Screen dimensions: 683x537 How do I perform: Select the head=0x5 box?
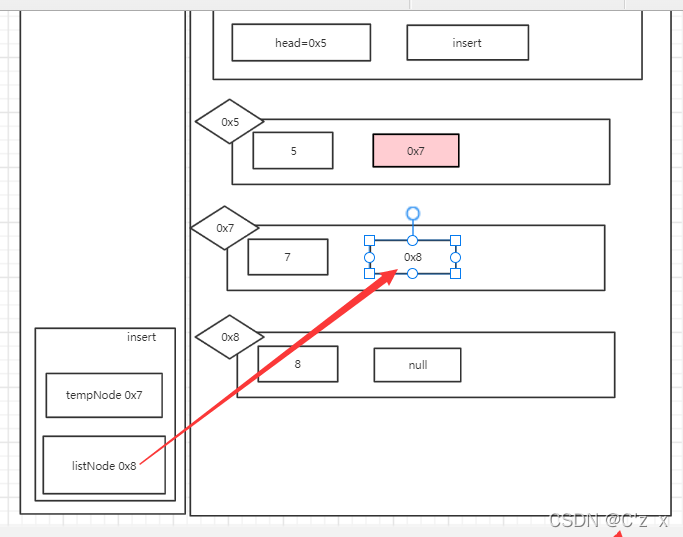[x=301, y=43]
